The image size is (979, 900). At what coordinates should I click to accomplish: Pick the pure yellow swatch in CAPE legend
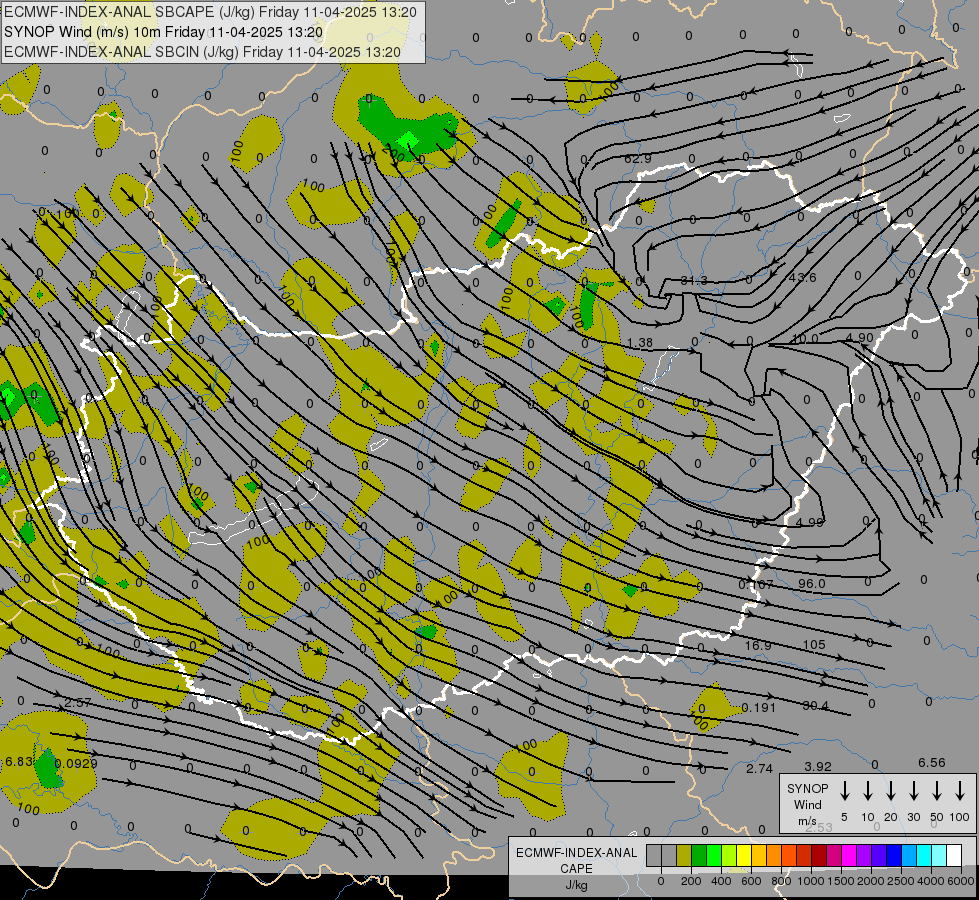click(x=744, y=856)
